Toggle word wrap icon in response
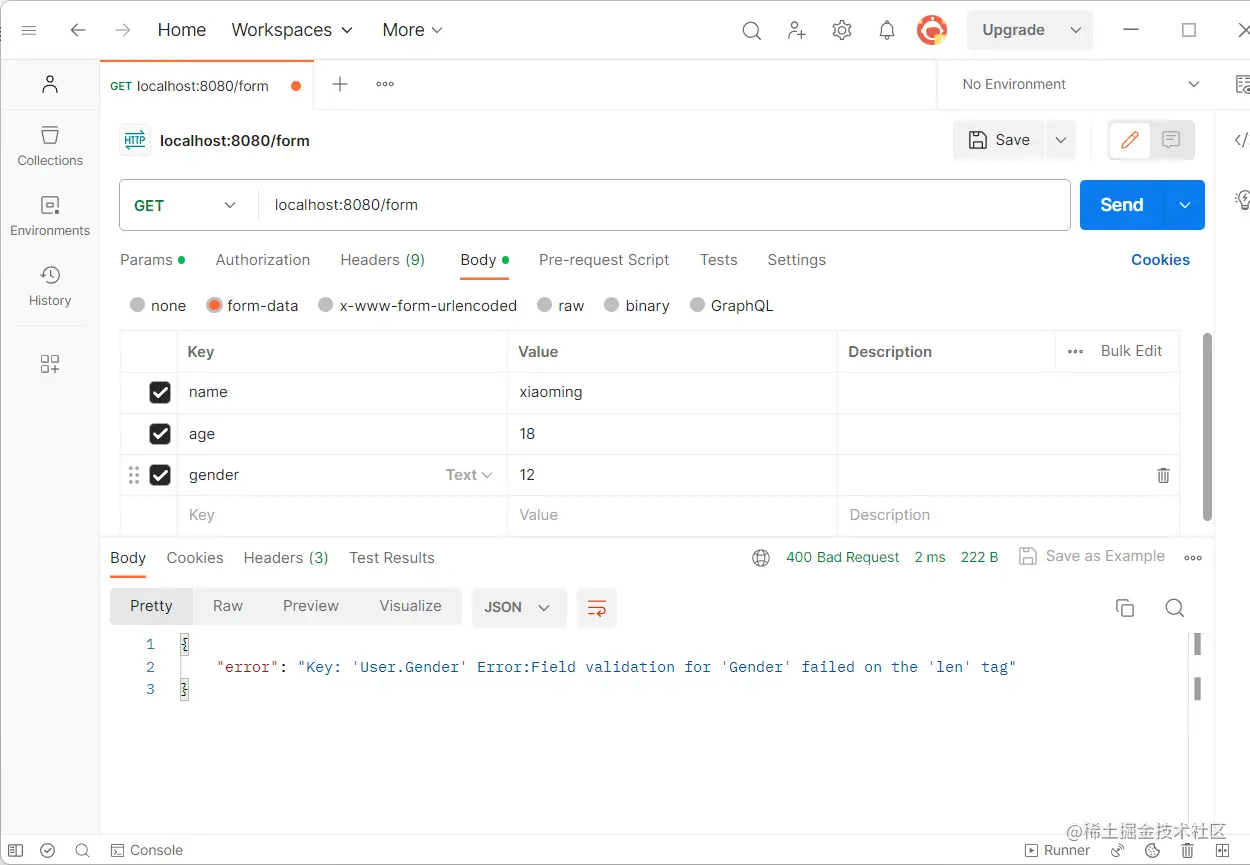Screen dimensions: 1250x865 (x=597, y=607)
